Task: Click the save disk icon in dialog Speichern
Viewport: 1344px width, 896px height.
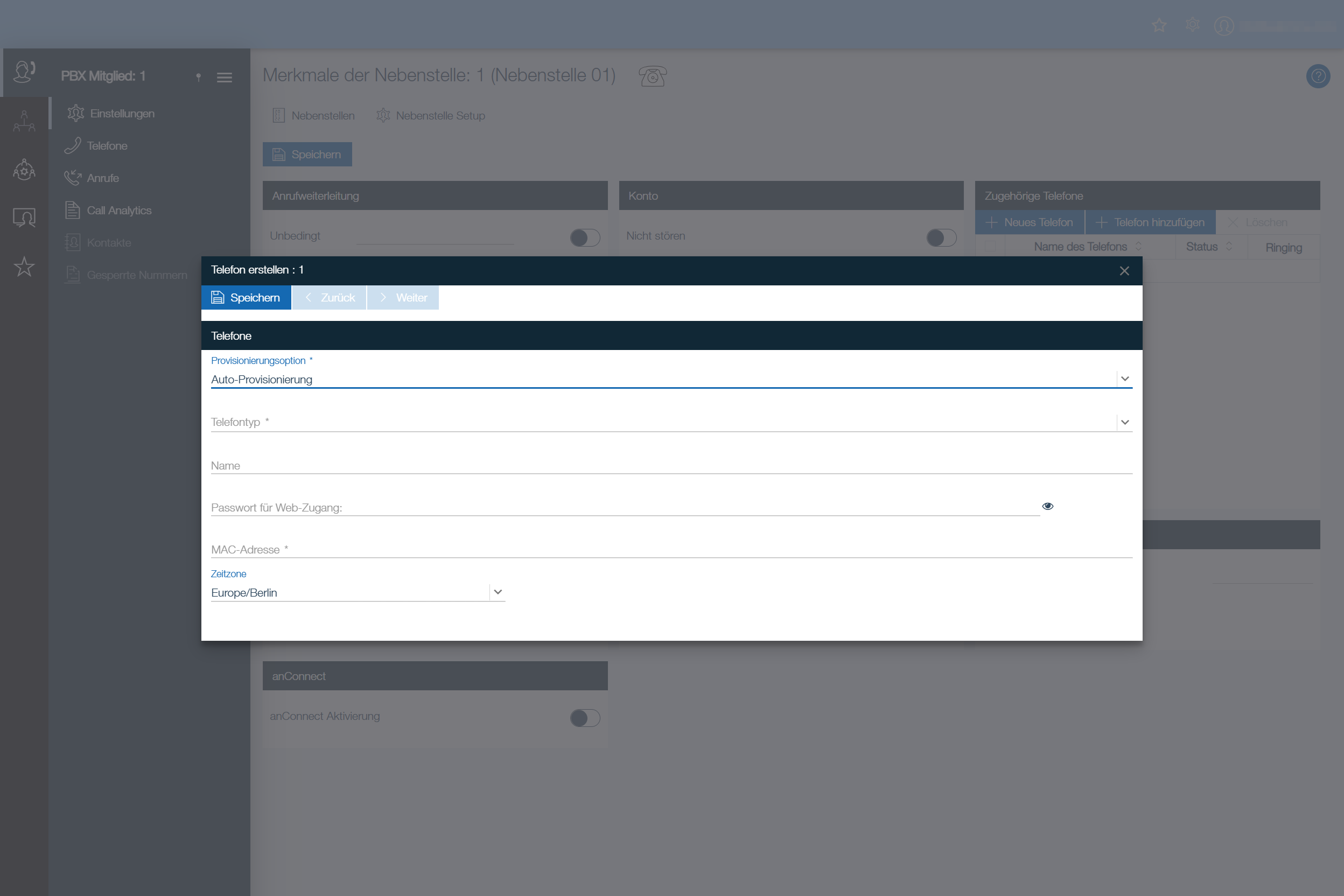Action: coord(218,298)
